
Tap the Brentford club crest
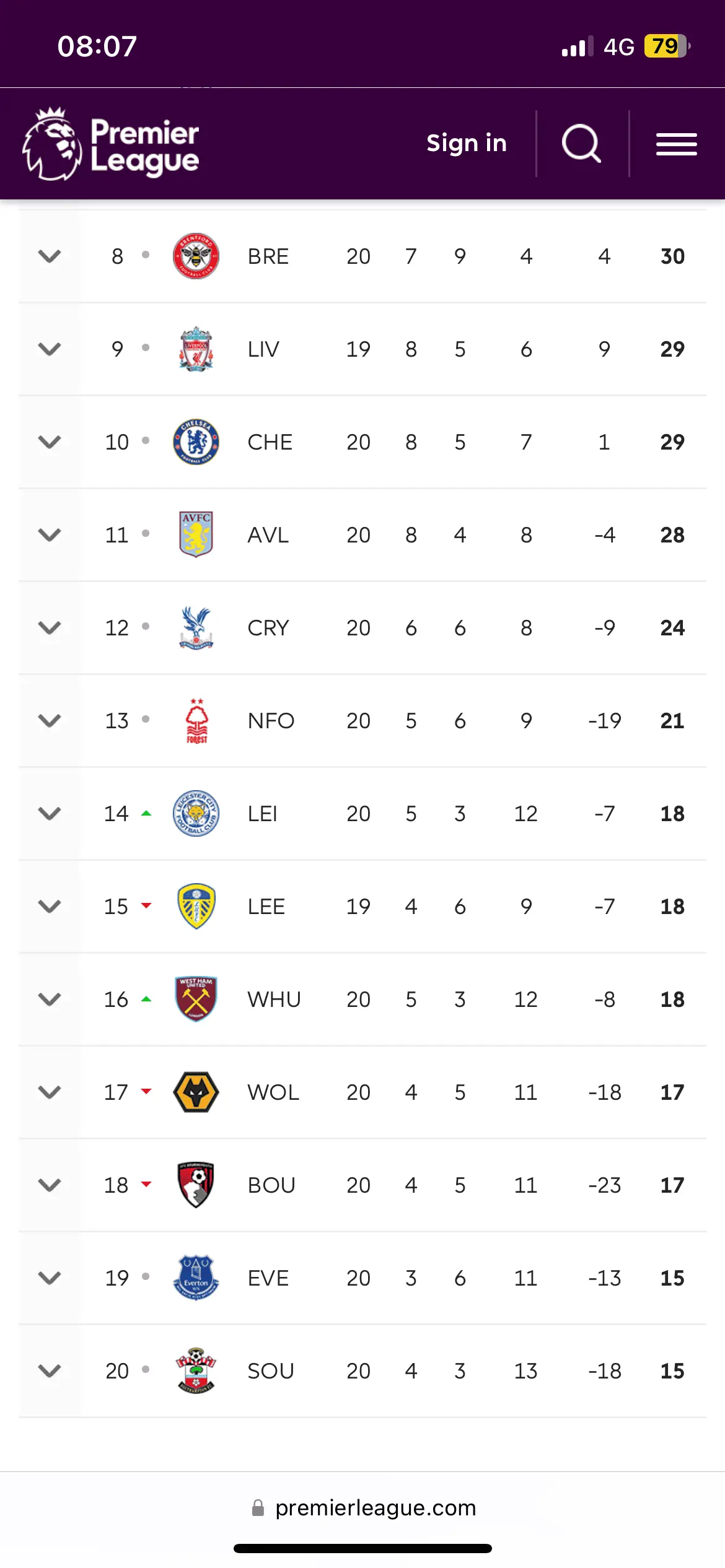[196, 256]
